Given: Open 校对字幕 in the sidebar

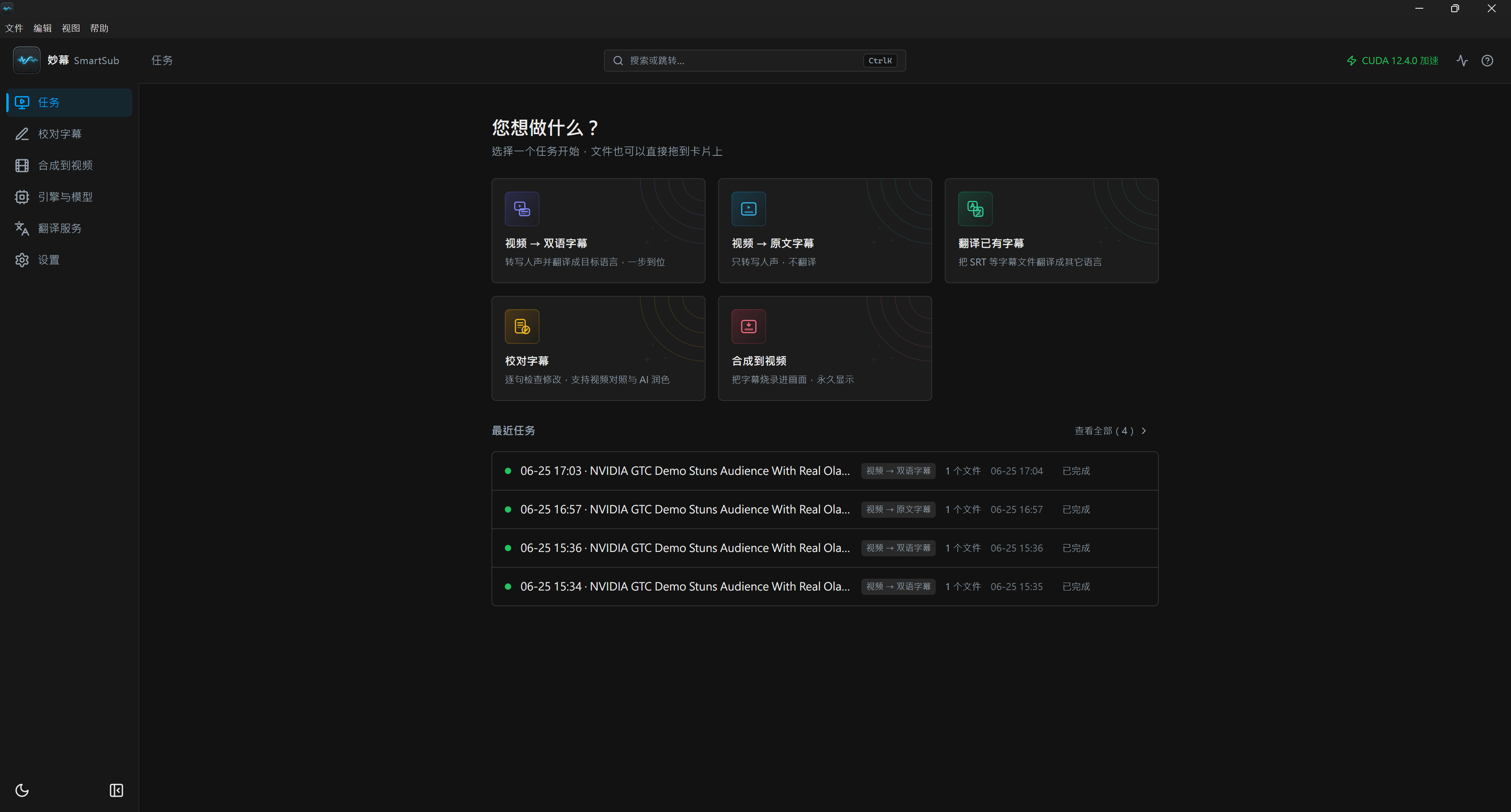Looking at the screenshot, I should coord(69,134).
